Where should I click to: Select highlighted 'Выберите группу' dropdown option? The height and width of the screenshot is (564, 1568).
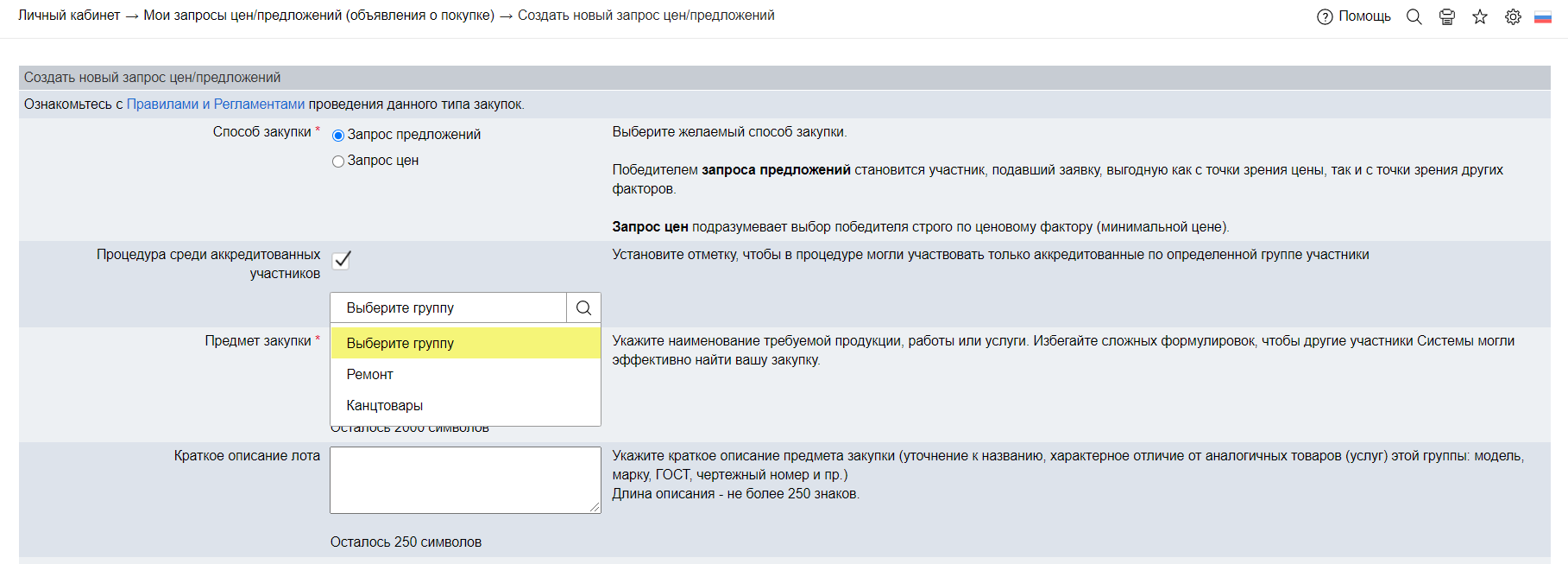(400, 343)
